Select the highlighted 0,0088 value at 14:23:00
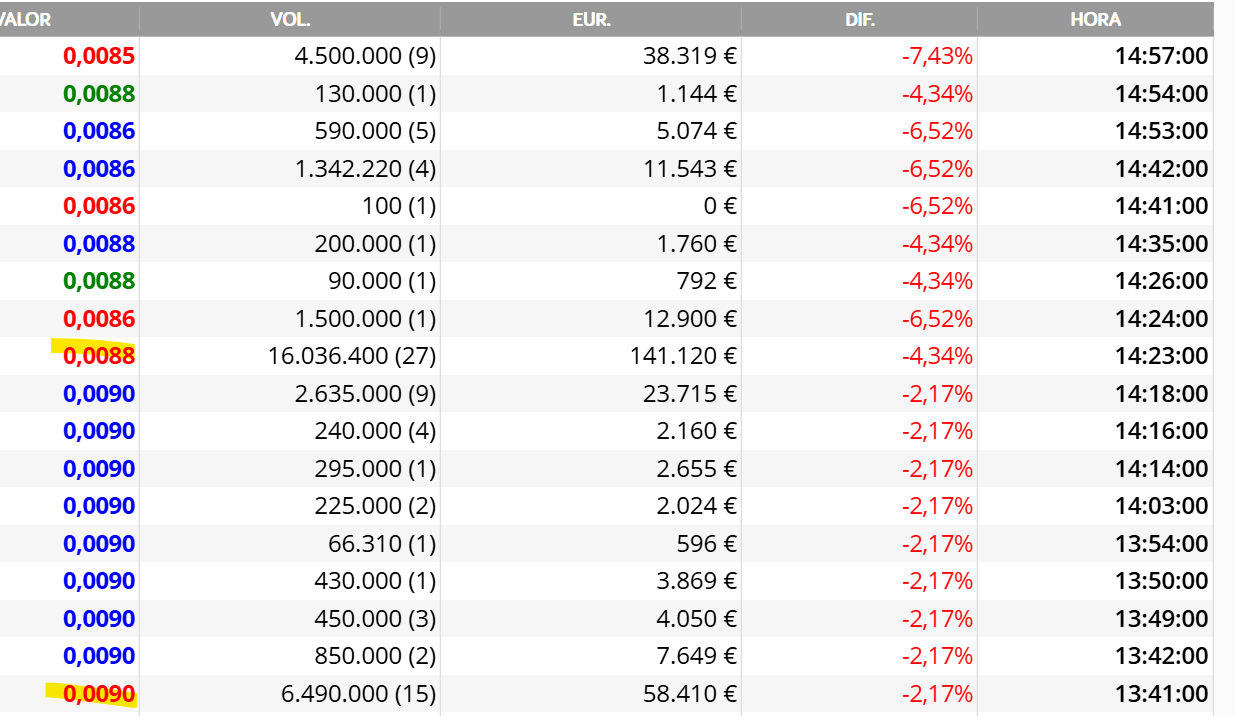The width and height of the screenshot is (1235, 716). [99, 356]
